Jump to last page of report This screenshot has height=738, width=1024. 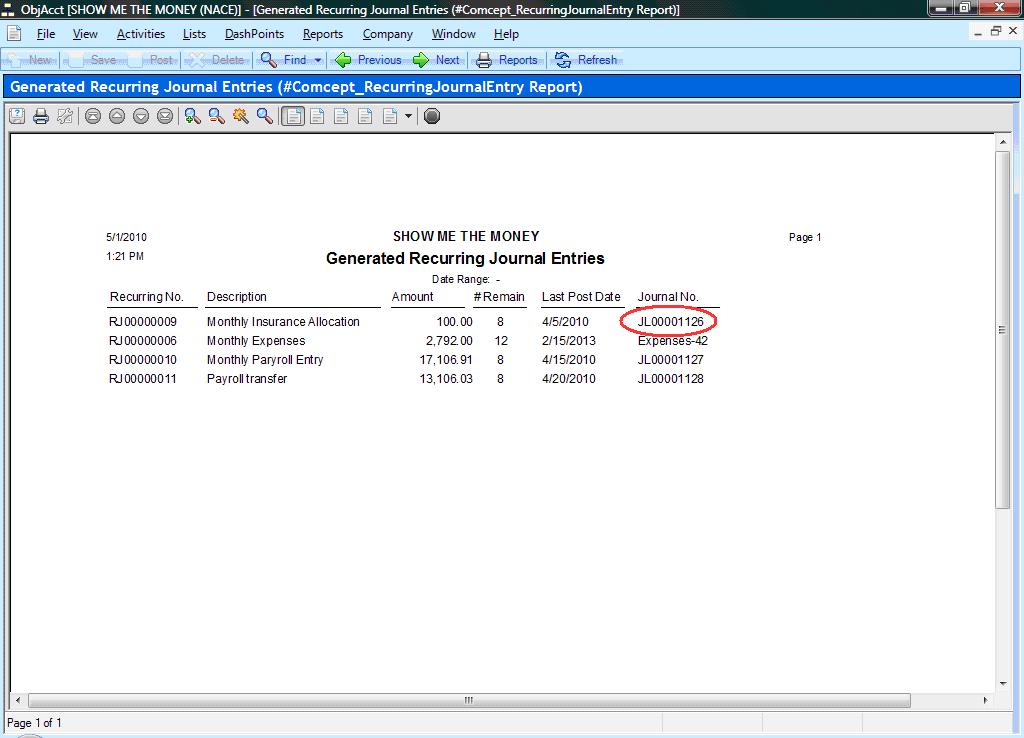tap(165, 116)
